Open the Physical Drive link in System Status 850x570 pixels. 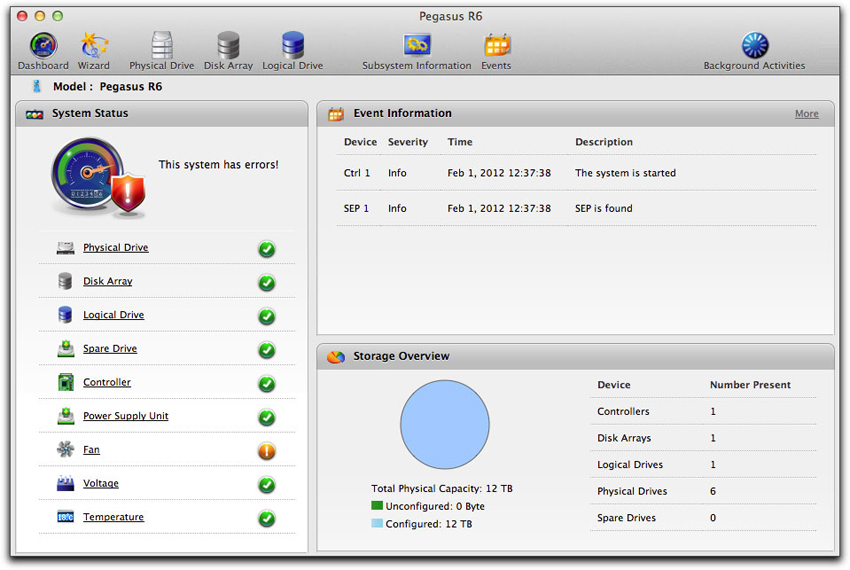coord(115,248)
